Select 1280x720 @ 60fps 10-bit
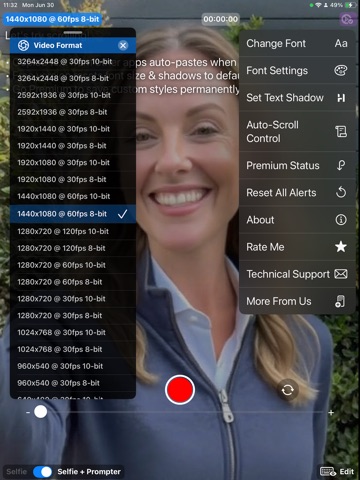The width and height of the screenshot is (360, 480). 73,265
